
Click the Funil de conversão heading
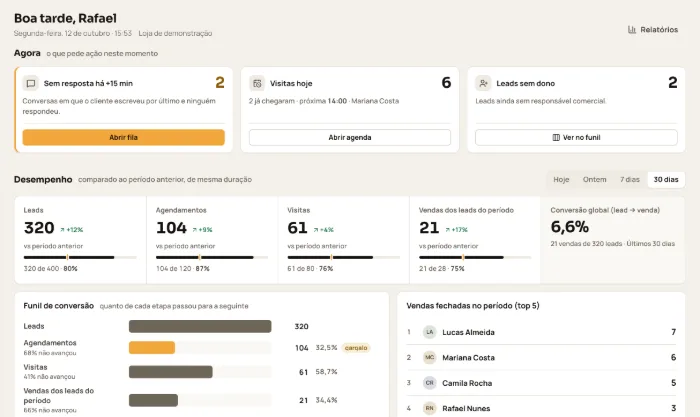(x=58, y=306)
